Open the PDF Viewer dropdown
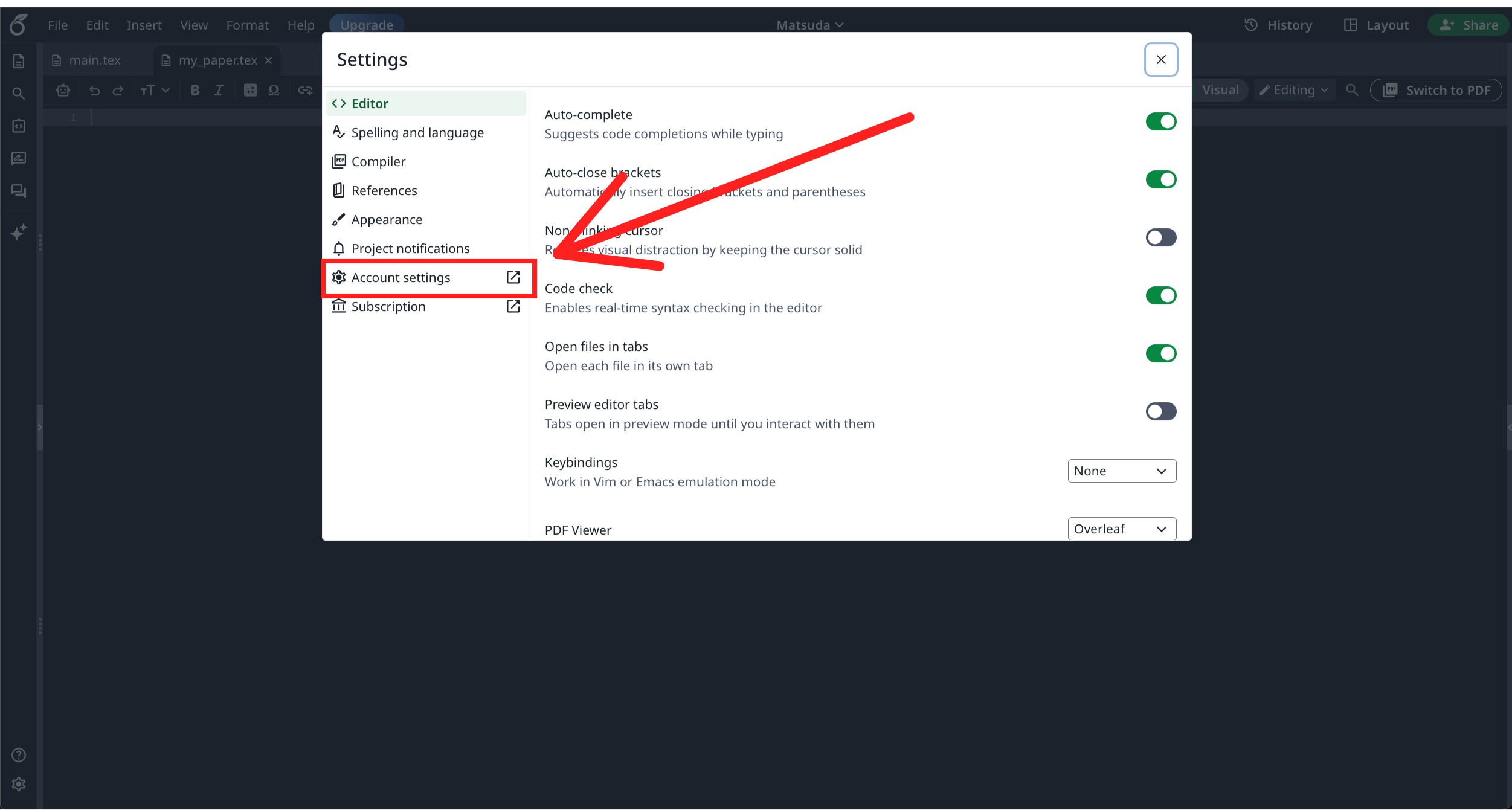The width and height of the screenshot is (1512, 810). pos(1122,529)
